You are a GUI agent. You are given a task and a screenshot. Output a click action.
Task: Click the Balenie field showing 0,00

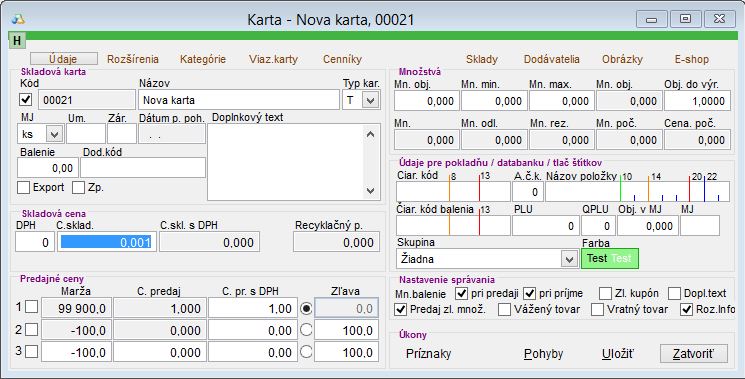[48, 168]
